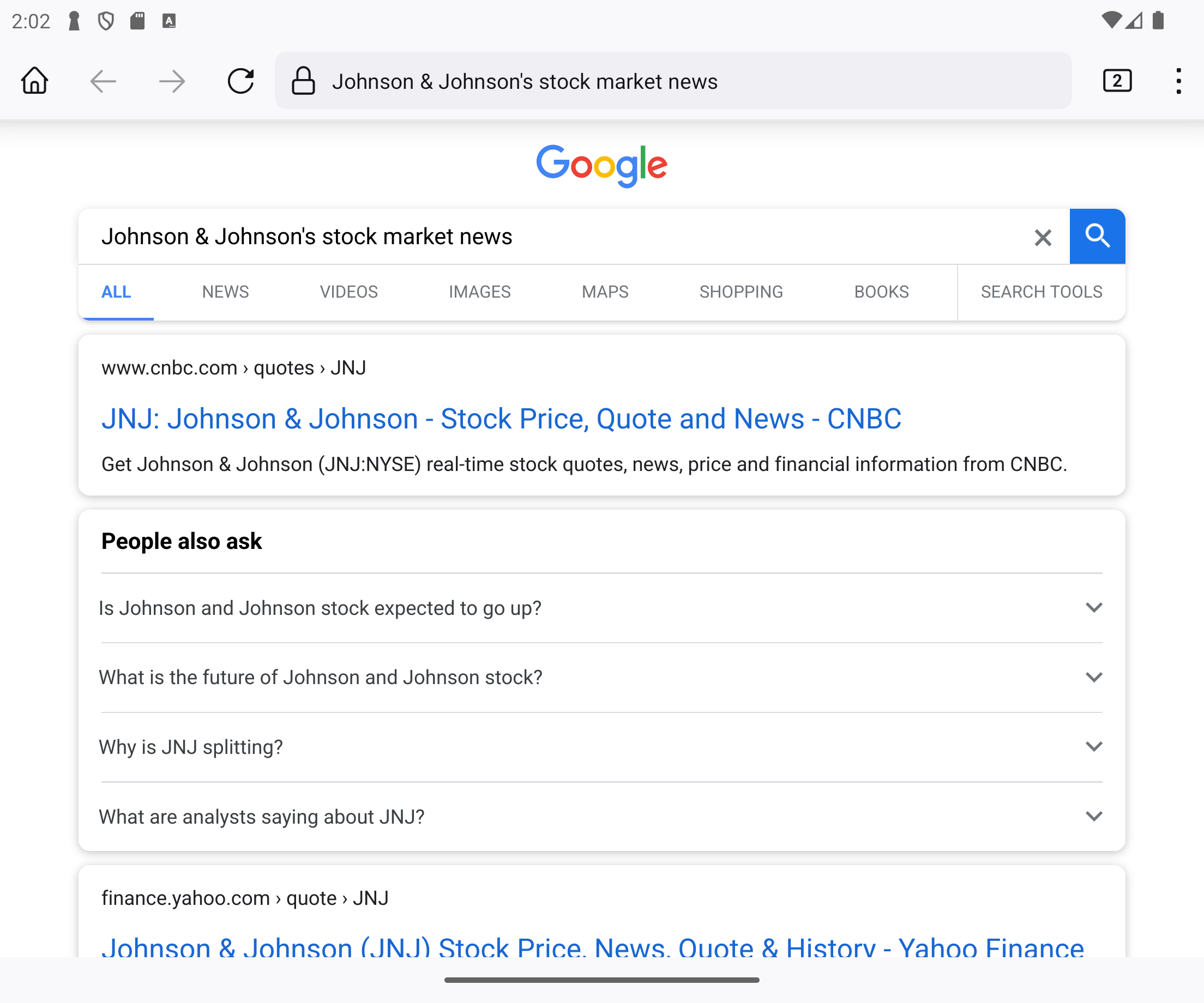Tap the browser address bar text

525,81
